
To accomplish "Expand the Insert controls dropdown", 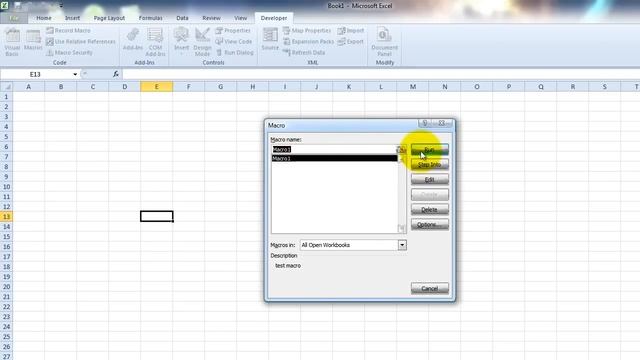I will point(181,42).
